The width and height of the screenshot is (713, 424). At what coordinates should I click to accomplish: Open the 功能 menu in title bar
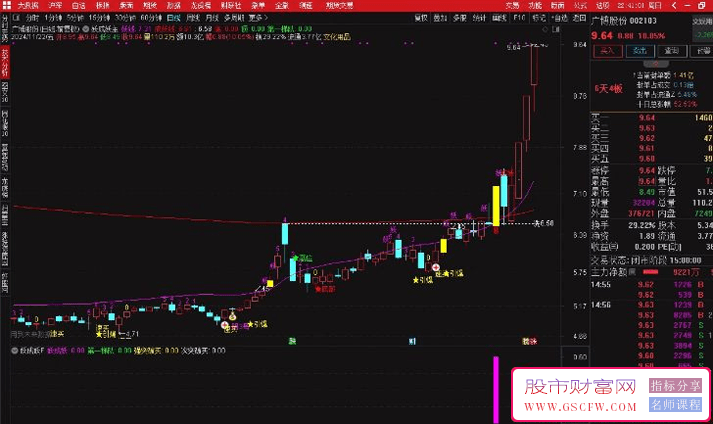coord(535,5)
